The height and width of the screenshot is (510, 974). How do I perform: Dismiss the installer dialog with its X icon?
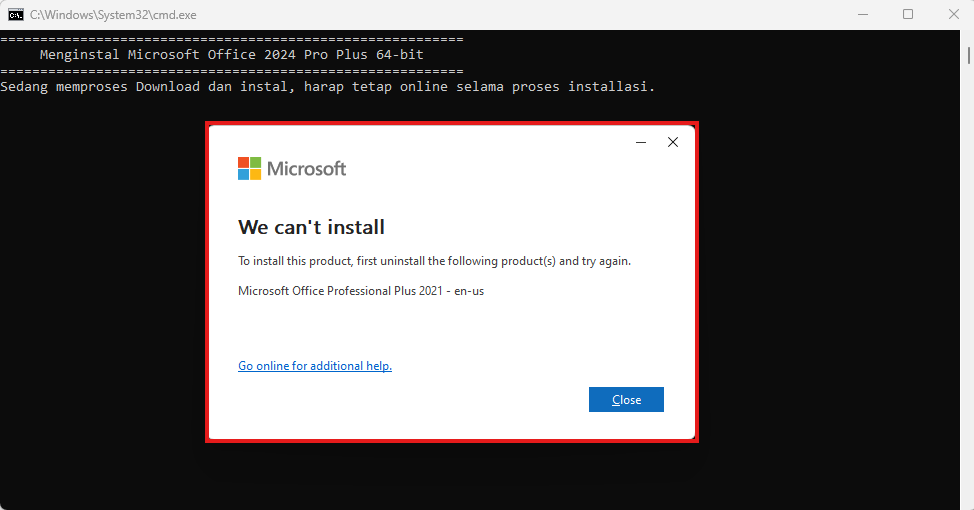click(673, 142)
